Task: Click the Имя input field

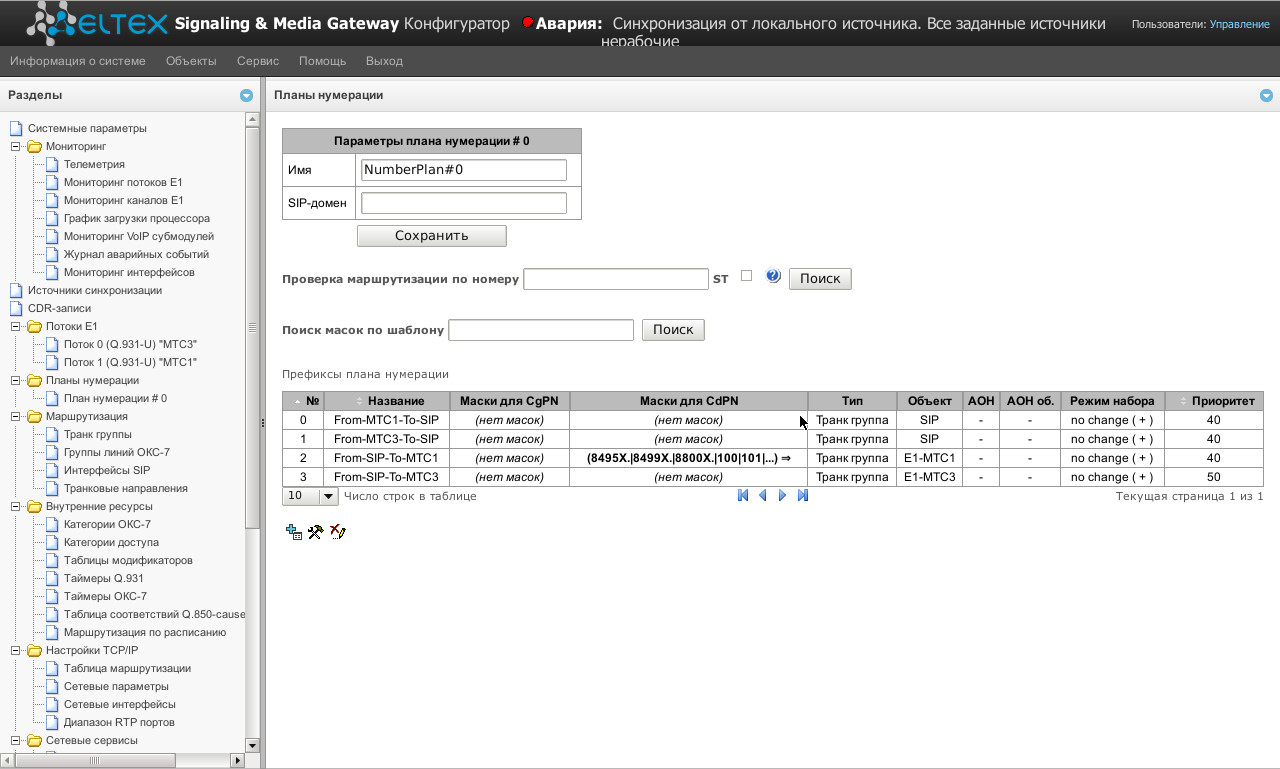Action: (464, 170)
